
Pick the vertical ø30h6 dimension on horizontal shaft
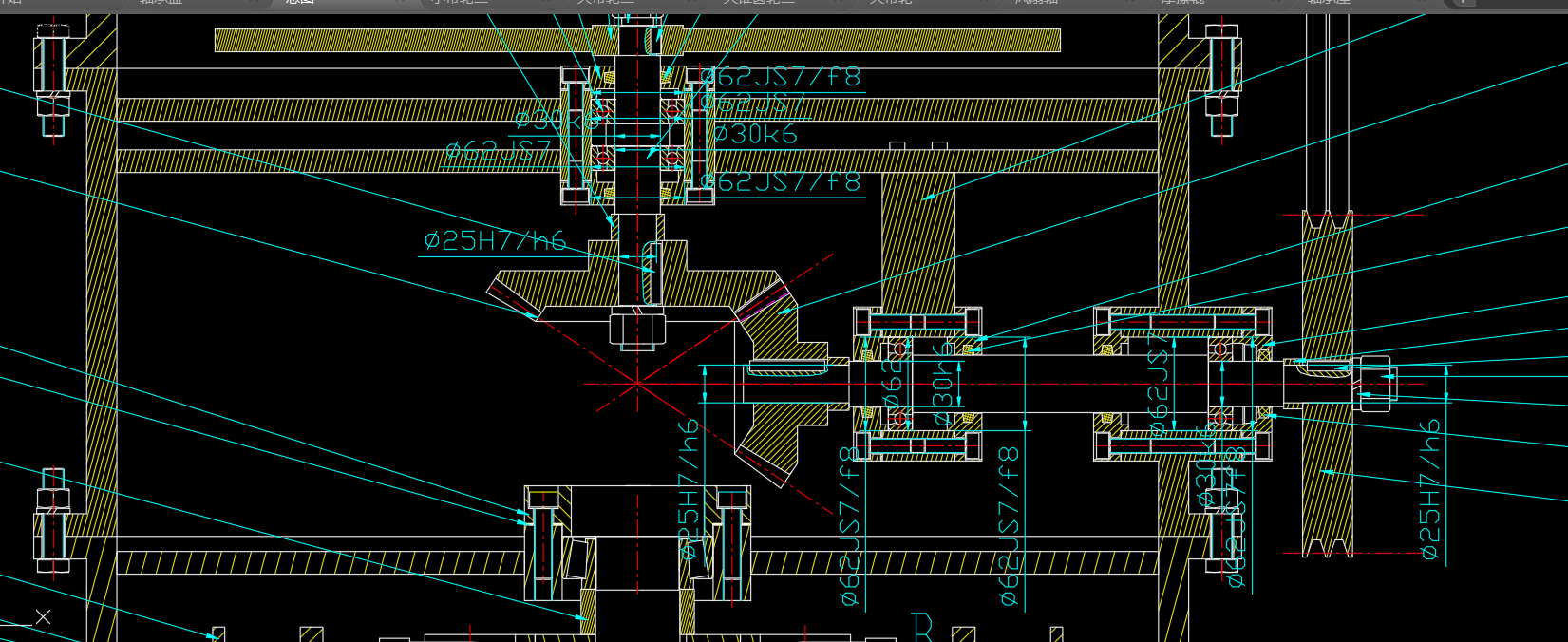pos(941,385)
